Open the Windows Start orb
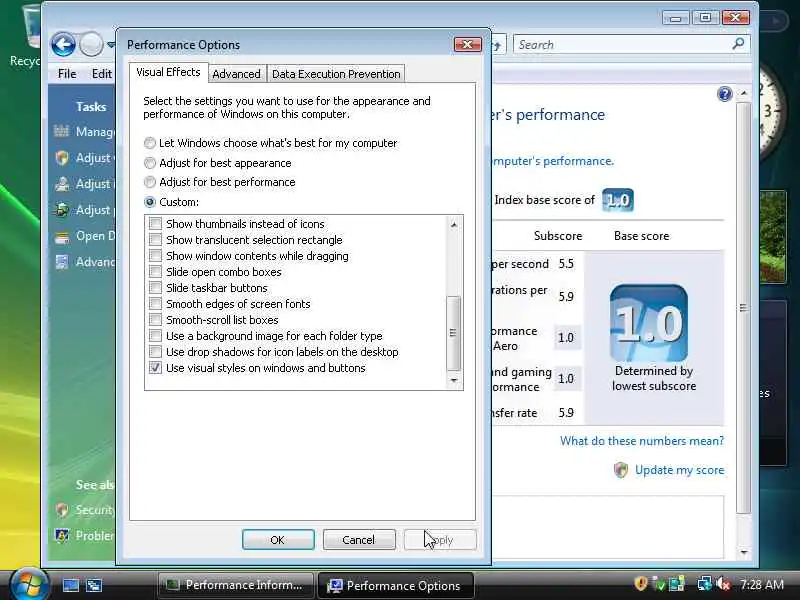The image size is (800, 600). click(x=29, y=584)
